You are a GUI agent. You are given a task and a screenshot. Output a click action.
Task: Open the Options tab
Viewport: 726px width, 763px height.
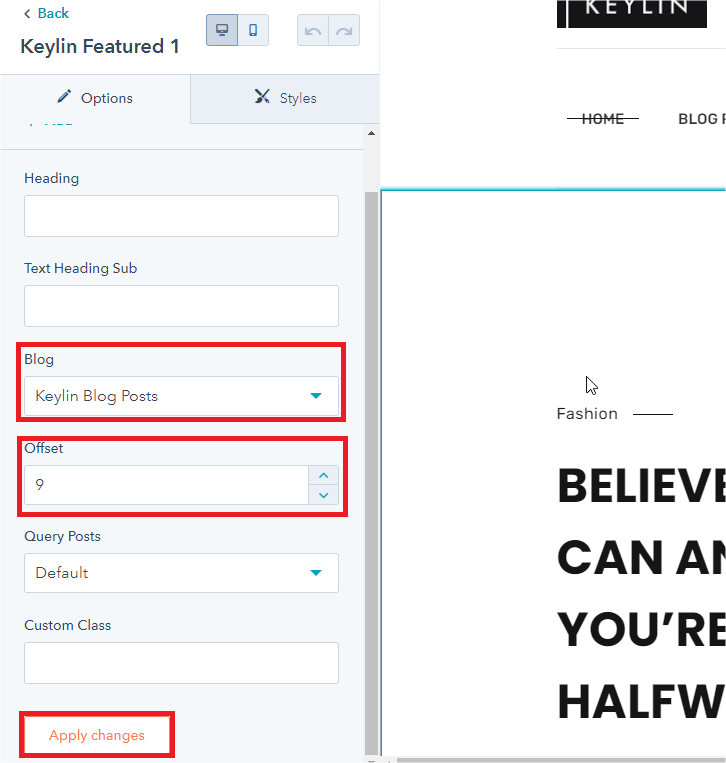tap(95, 98)
